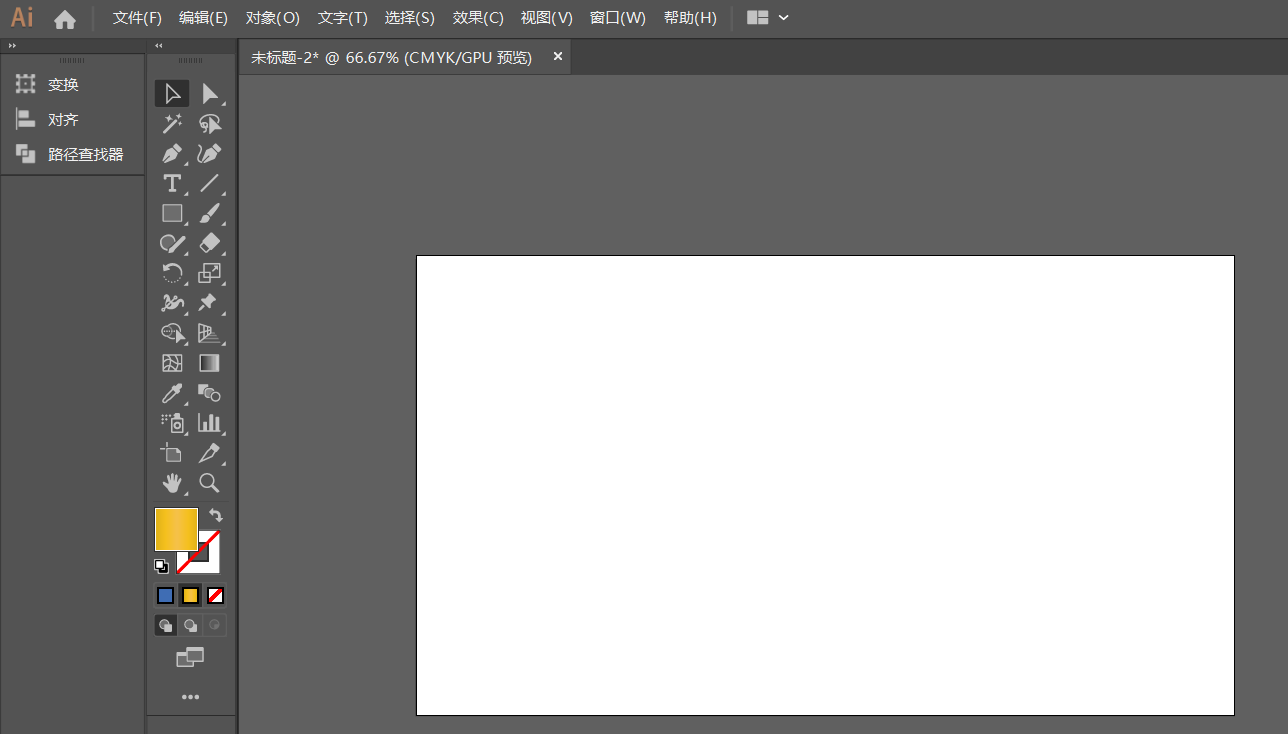This screenshot has height=734, width=1288.
Task: Select the Lasso tool
Action: point(209,124)
